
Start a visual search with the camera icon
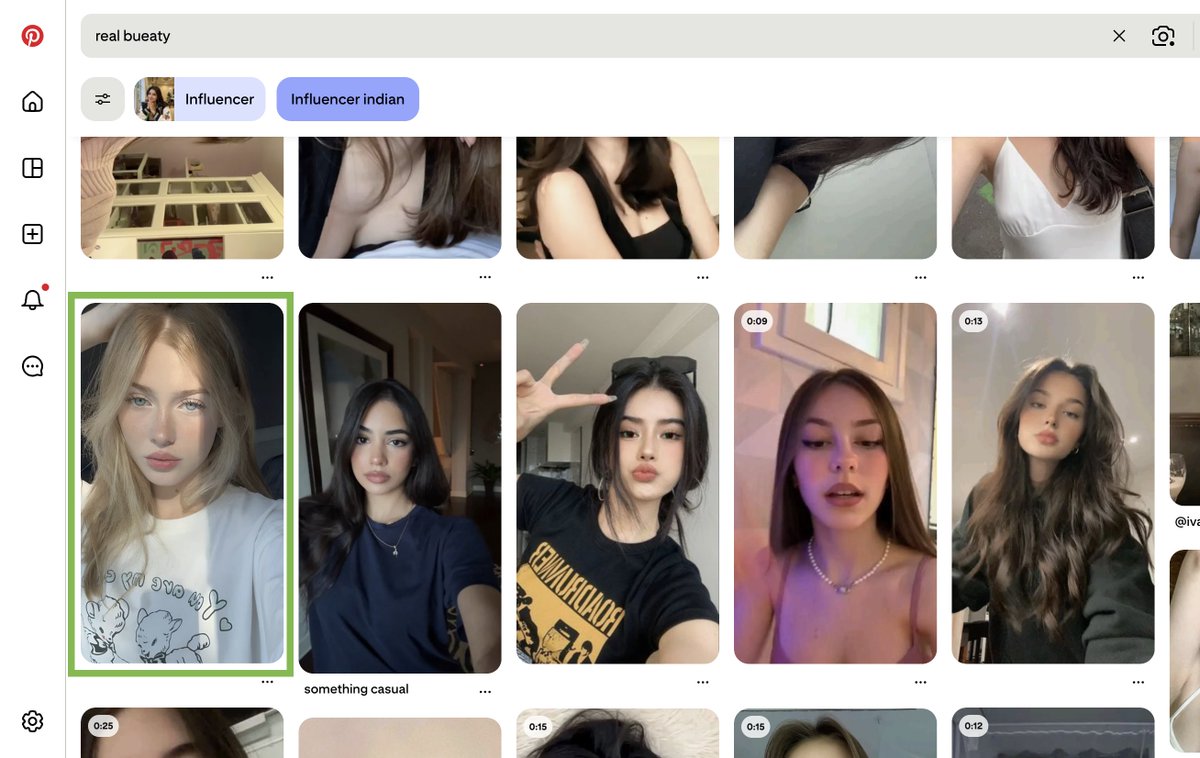click(1163, 36)
